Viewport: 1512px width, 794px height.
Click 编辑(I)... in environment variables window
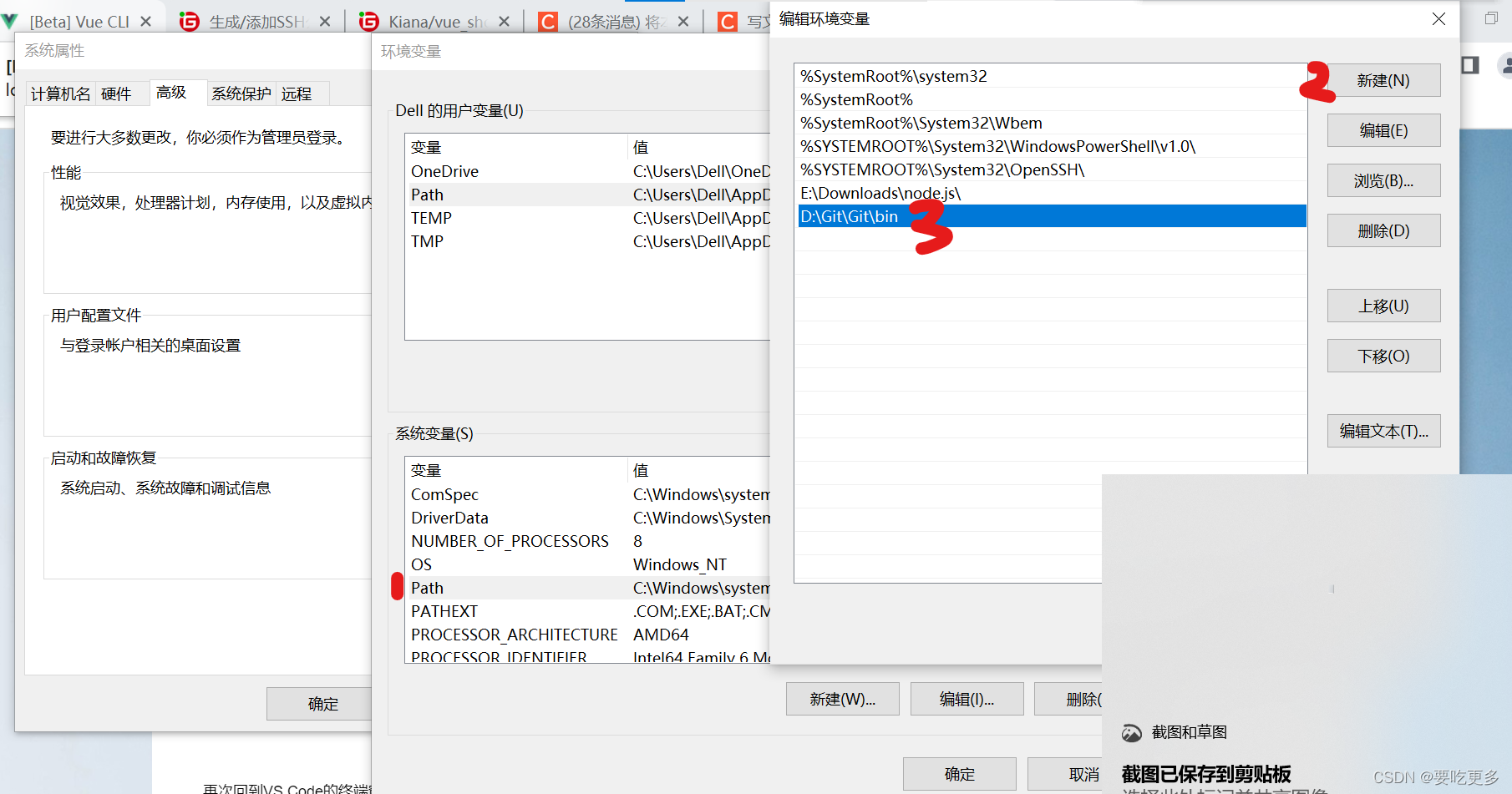pos(967,699)
